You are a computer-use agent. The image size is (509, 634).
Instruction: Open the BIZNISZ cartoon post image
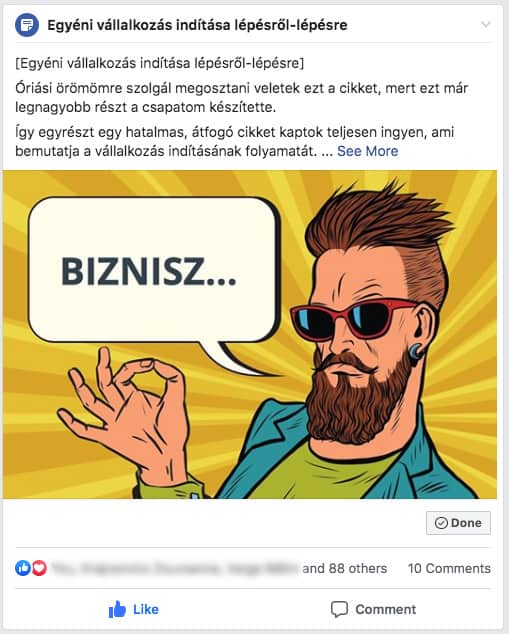pos(250,334)
